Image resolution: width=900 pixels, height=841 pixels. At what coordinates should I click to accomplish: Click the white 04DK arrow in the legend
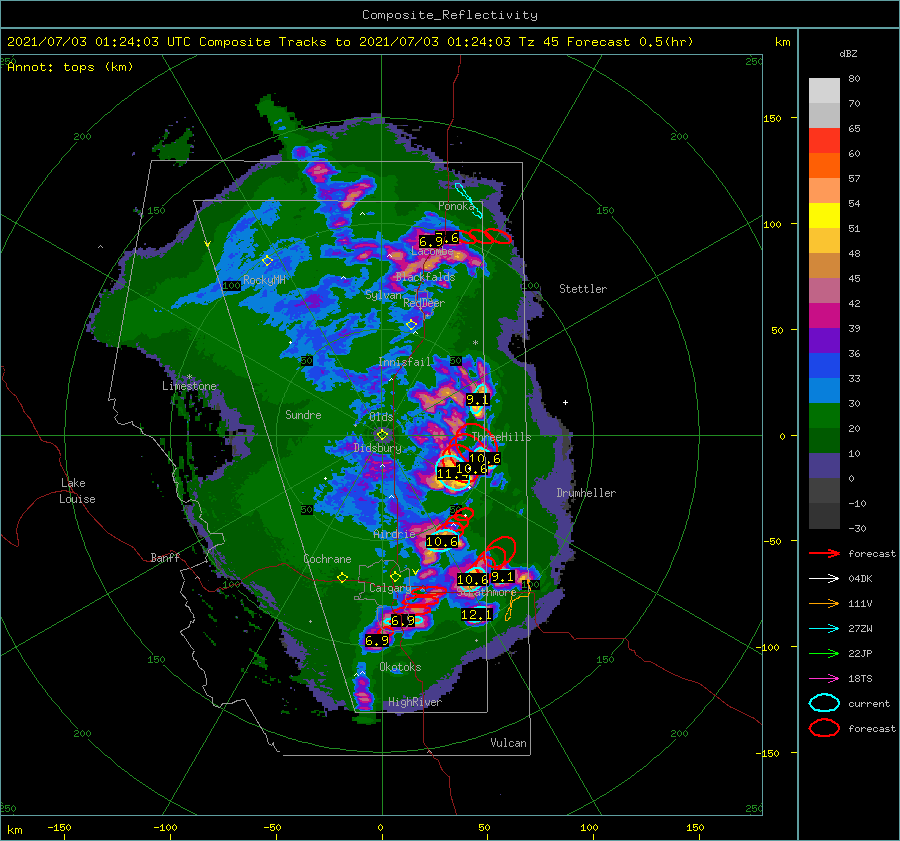pyautogui.click(x=824, y=578)
